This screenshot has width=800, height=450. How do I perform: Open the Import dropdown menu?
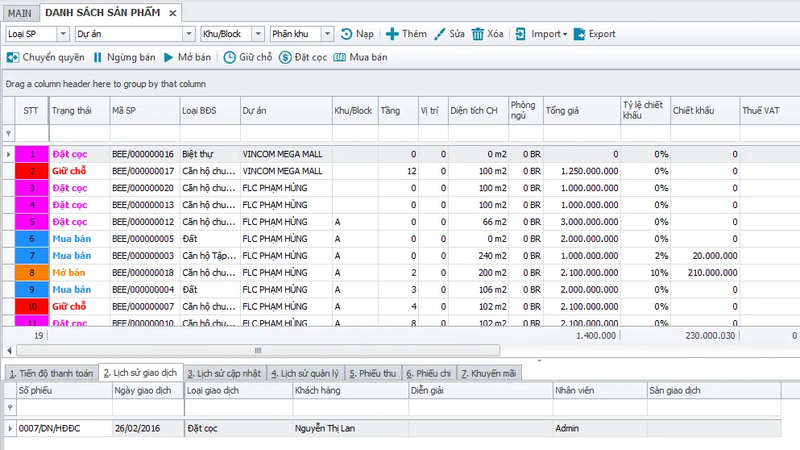pos(564,34)
